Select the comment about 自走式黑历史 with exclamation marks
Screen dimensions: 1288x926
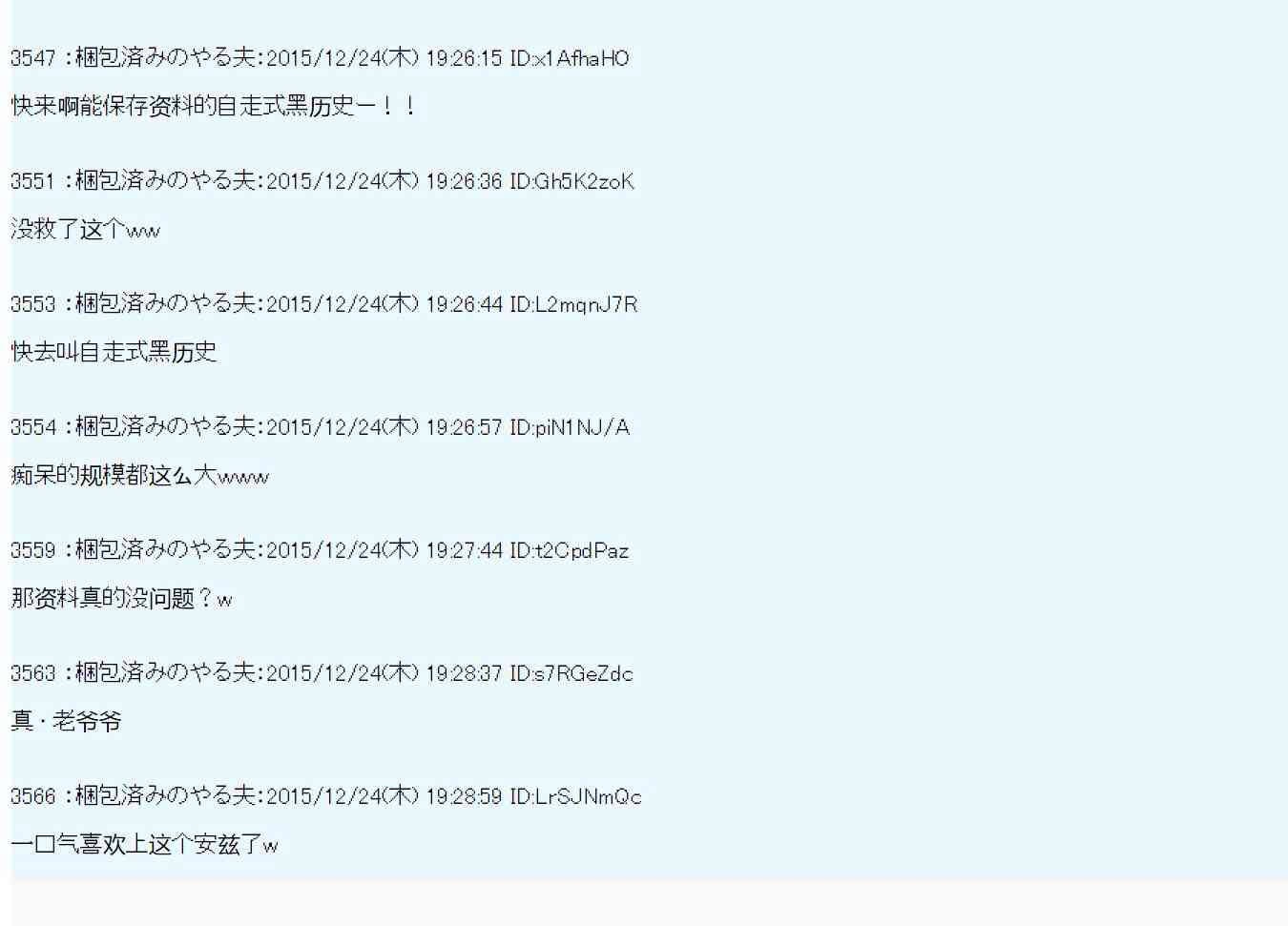[214, 106]
